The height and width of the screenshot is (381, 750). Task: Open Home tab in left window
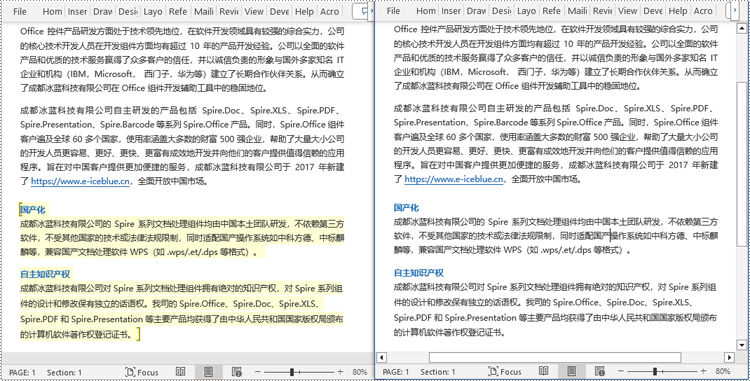52,11
